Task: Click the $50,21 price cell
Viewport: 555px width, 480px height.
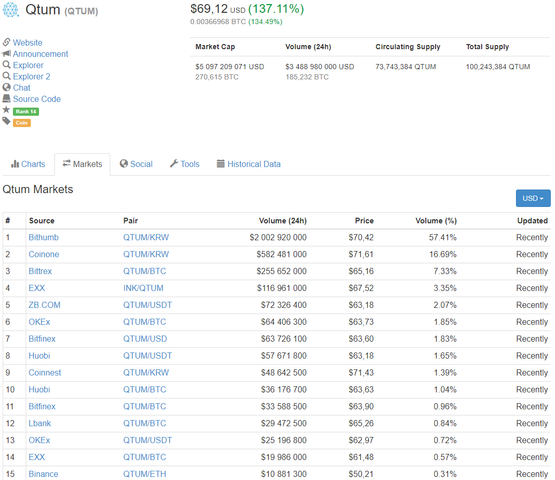Action: click(x=361, y=474)
